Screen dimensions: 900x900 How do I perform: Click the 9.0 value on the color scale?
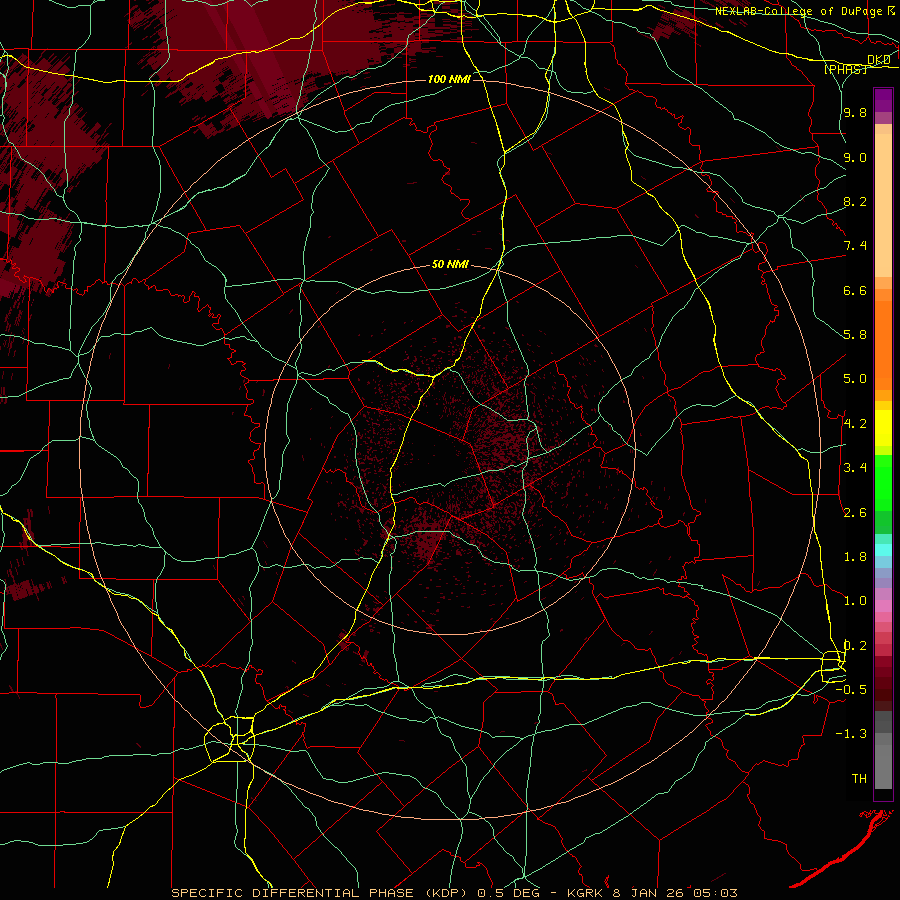pyautogui.click(x=855, y=157)
